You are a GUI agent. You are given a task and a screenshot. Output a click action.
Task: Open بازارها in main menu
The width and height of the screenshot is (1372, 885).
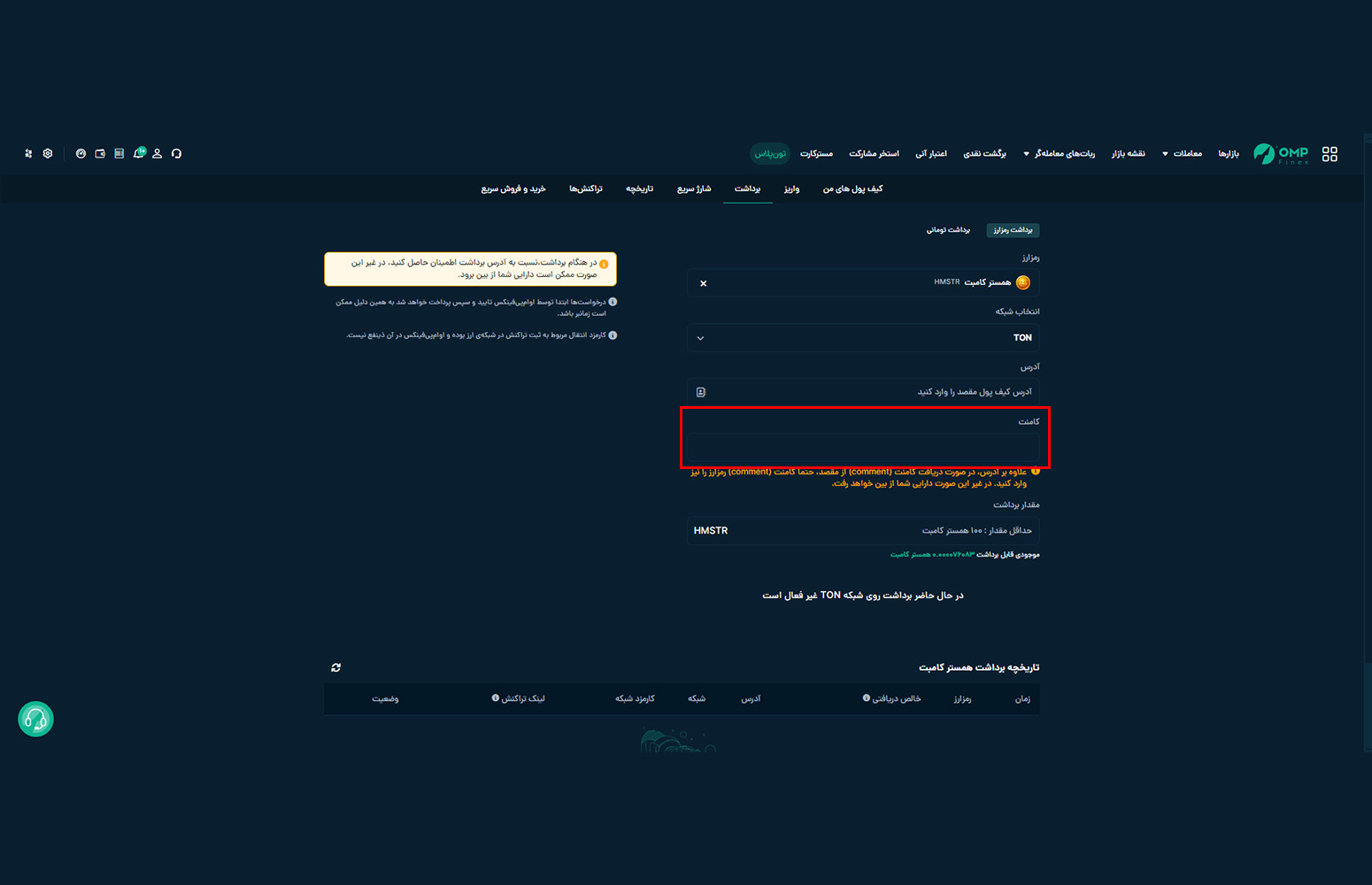point(1229,154)
